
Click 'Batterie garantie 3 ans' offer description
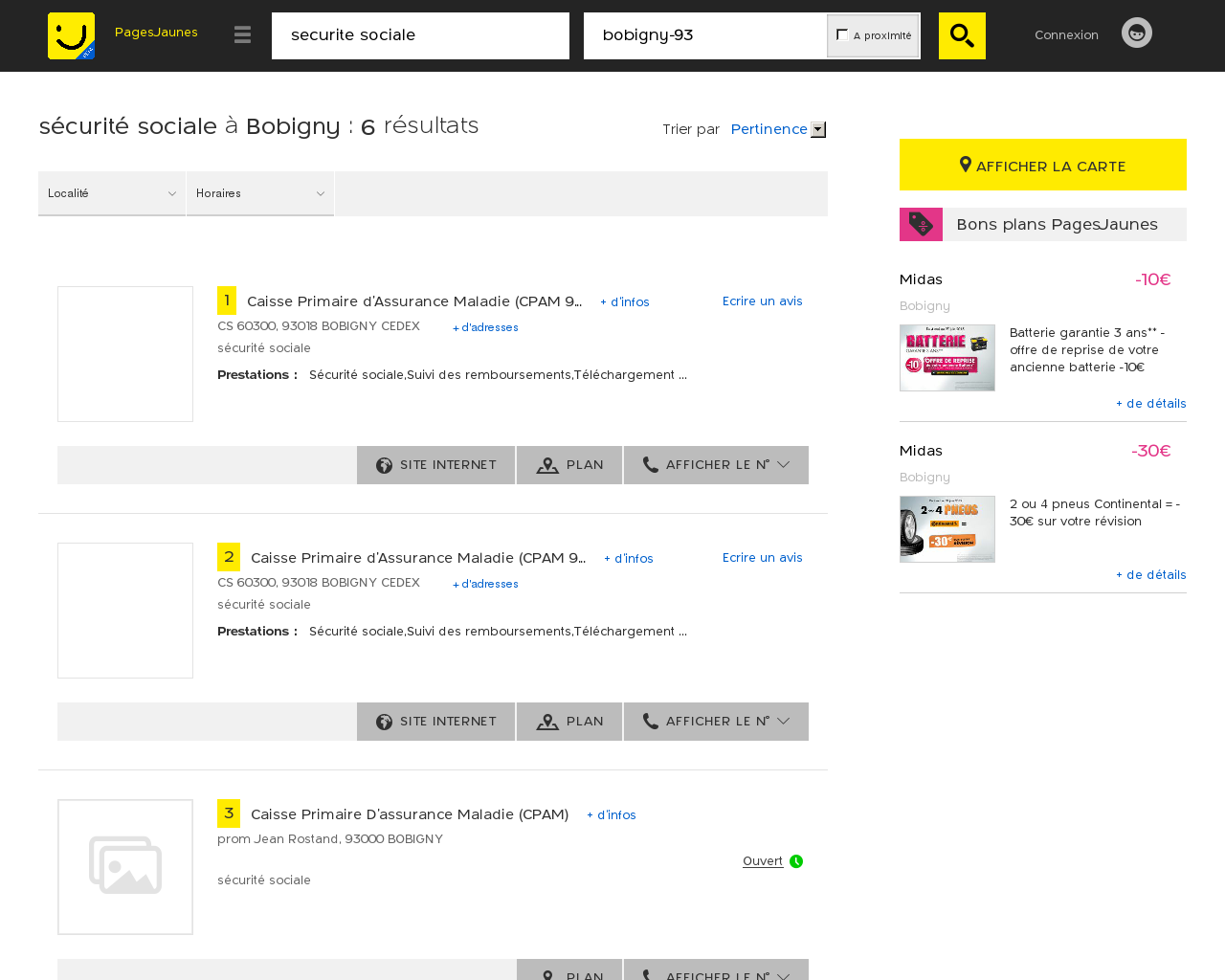[x=1087, y=350]
